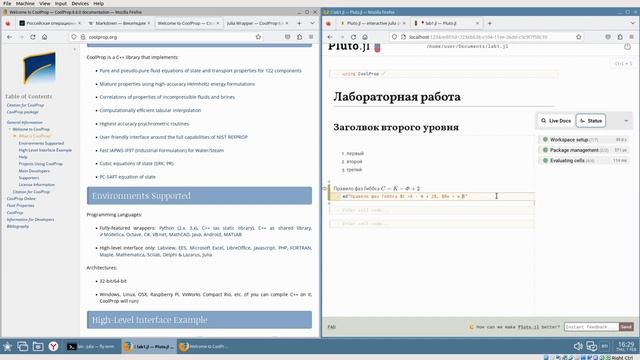Open home page in the Pluto Firefox window
640x360 pixels.
coord(365,37)
